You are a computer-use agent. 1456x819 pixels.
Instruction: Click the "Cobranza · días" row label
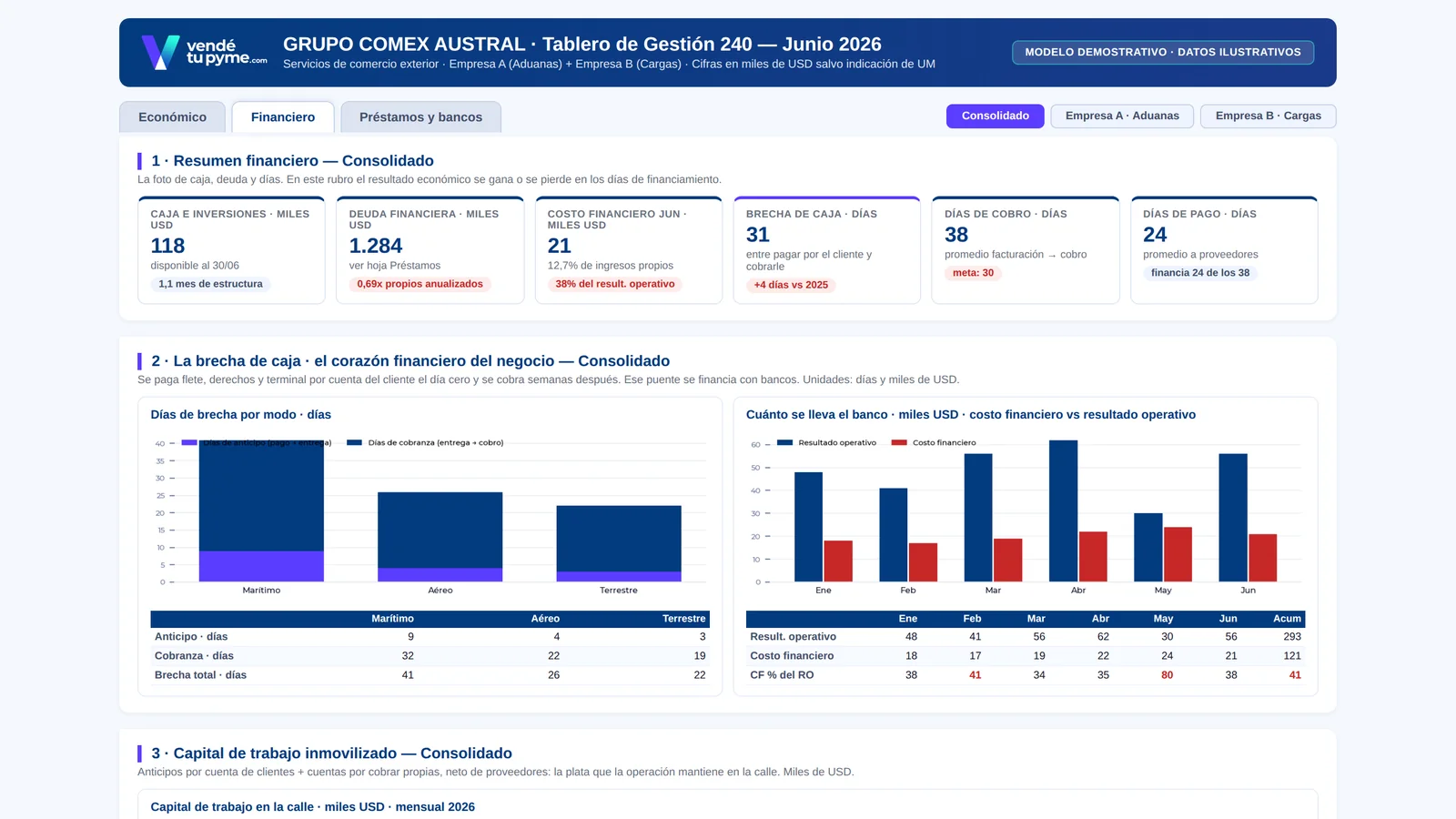(194, 656)
